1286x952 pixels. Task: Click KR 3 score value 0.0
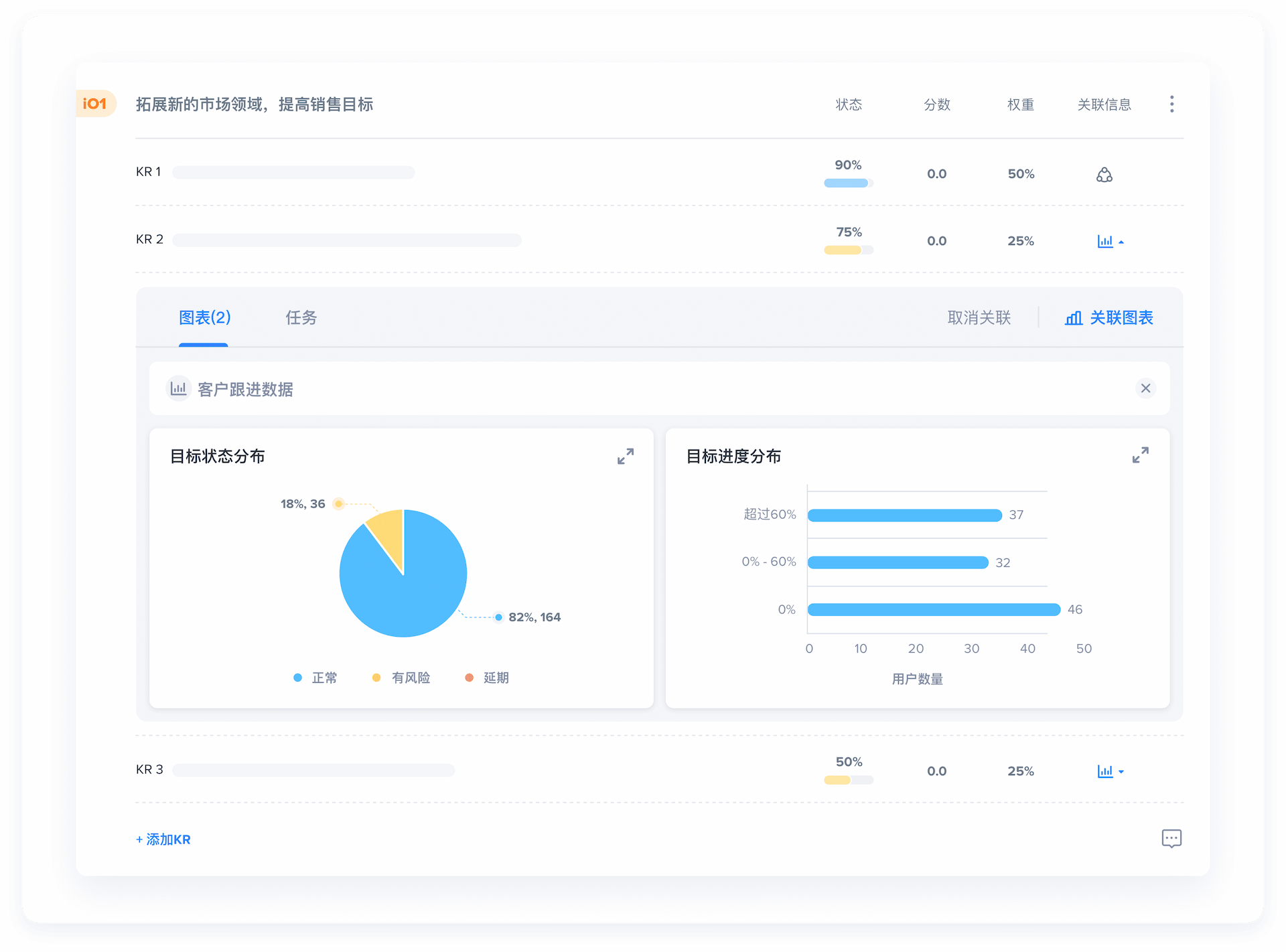(x=936, y=771)
